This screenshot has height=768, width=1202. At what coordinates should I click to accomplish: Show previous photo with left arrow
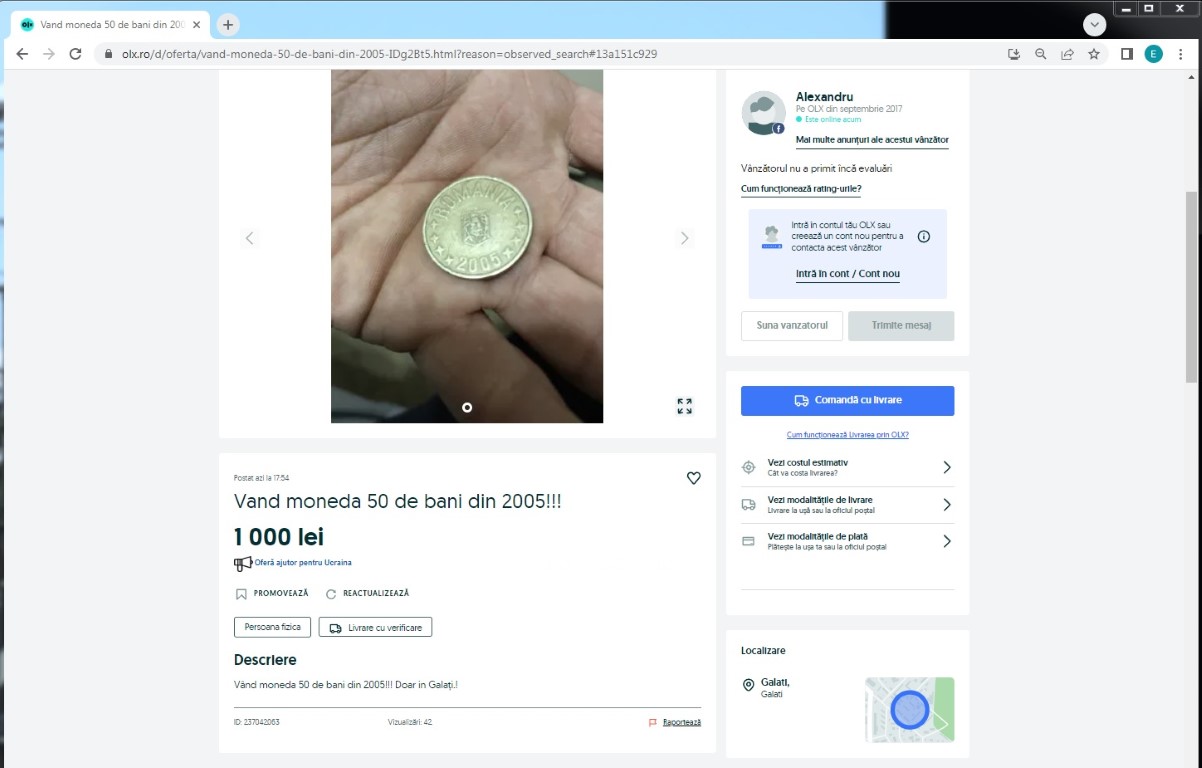(250, 238)
